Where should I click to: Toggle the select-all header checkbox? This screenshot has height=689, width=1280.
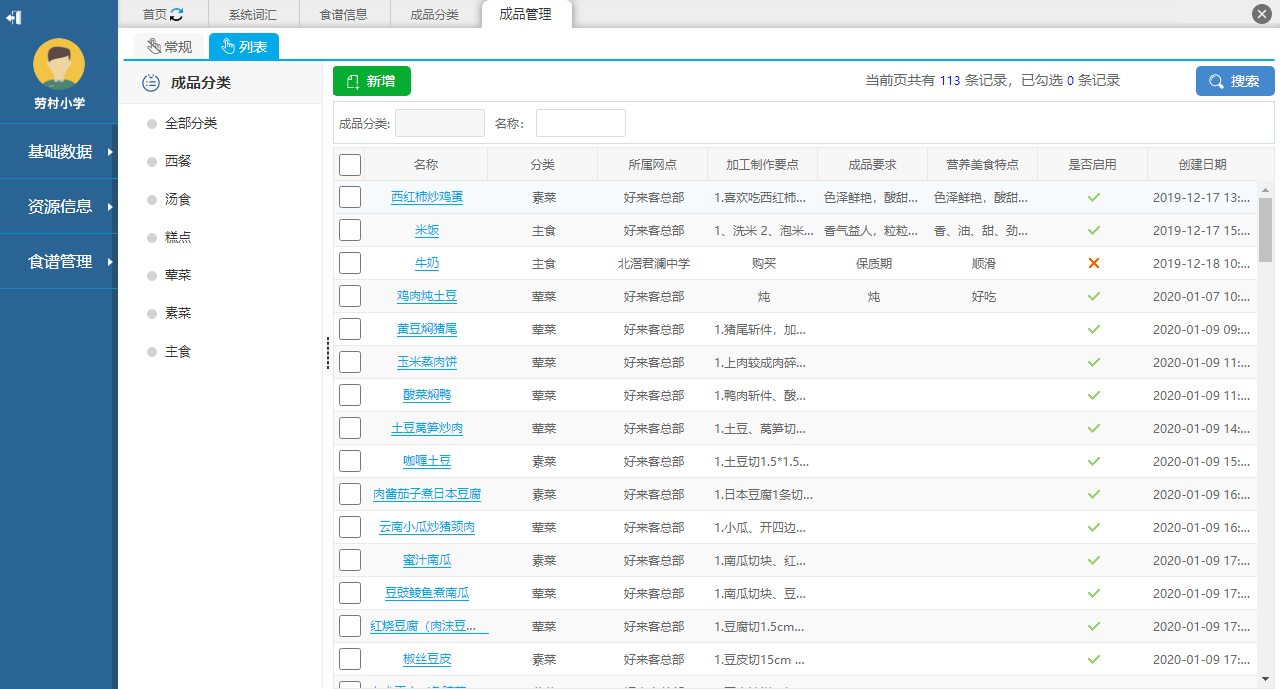tap(350, 164)
